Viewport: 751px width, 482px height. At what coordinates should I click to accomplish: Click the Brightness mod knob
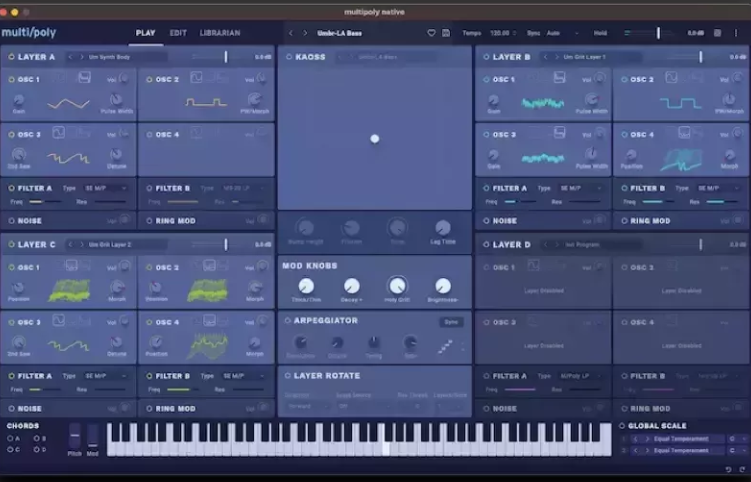[443, 286]
